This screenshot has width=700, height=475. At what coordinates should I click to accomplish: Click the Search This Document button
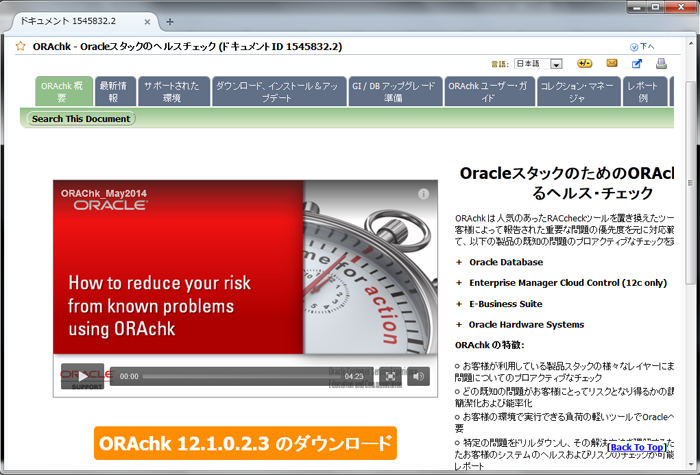coord(81,119)
